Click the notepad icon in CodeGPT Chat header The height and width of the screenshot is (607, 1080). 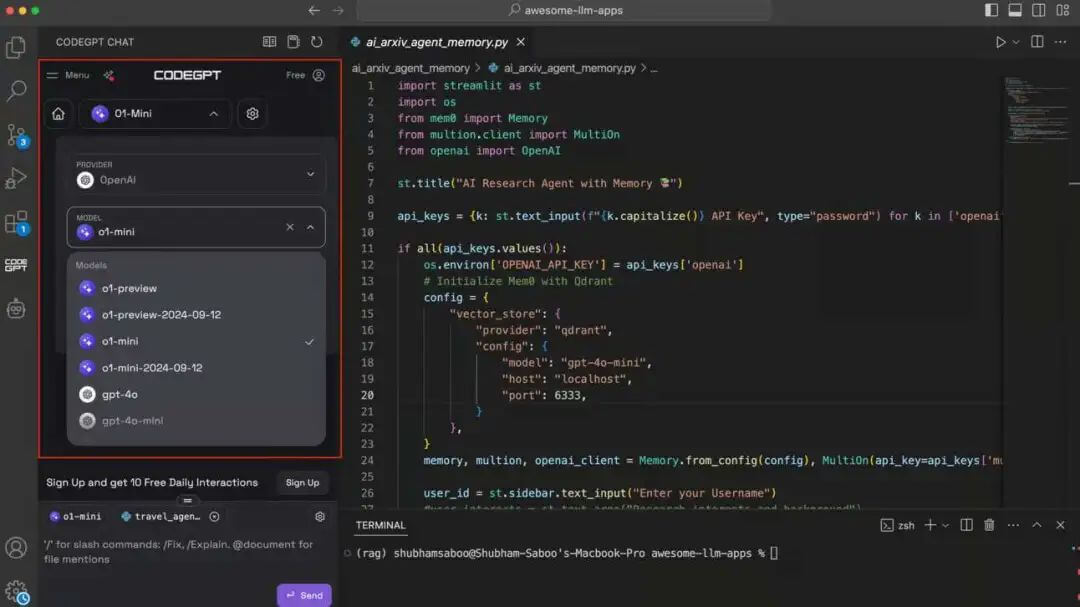[x=293, y=42]
